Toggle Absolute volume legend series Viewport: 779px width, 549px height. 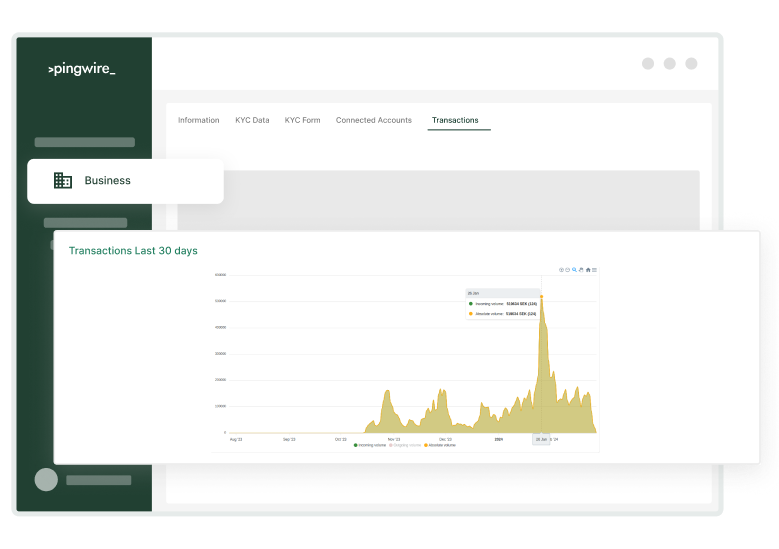[440, 445]
